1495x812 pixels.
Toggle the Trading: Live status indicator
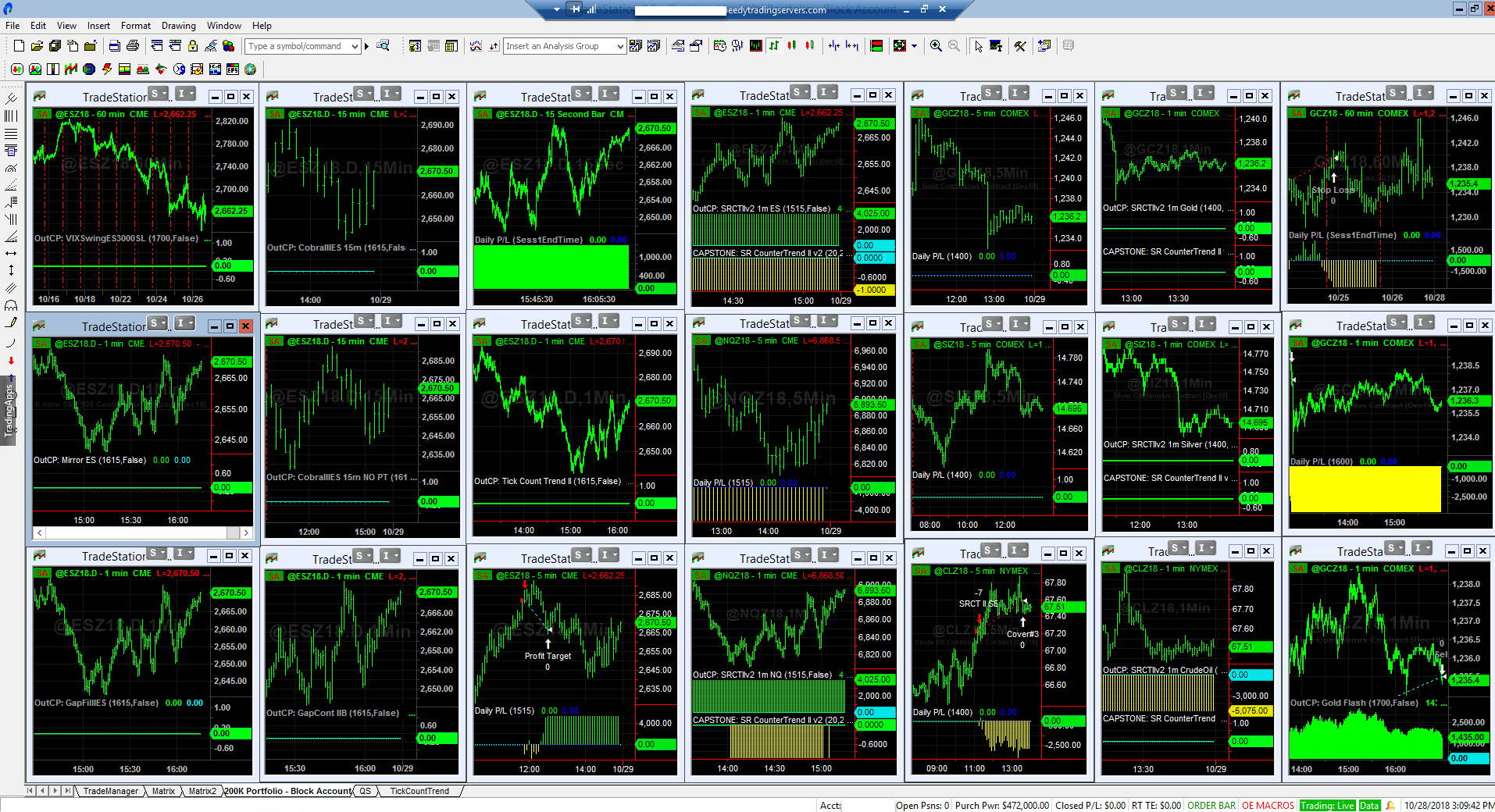click(x=1327, y=805)
